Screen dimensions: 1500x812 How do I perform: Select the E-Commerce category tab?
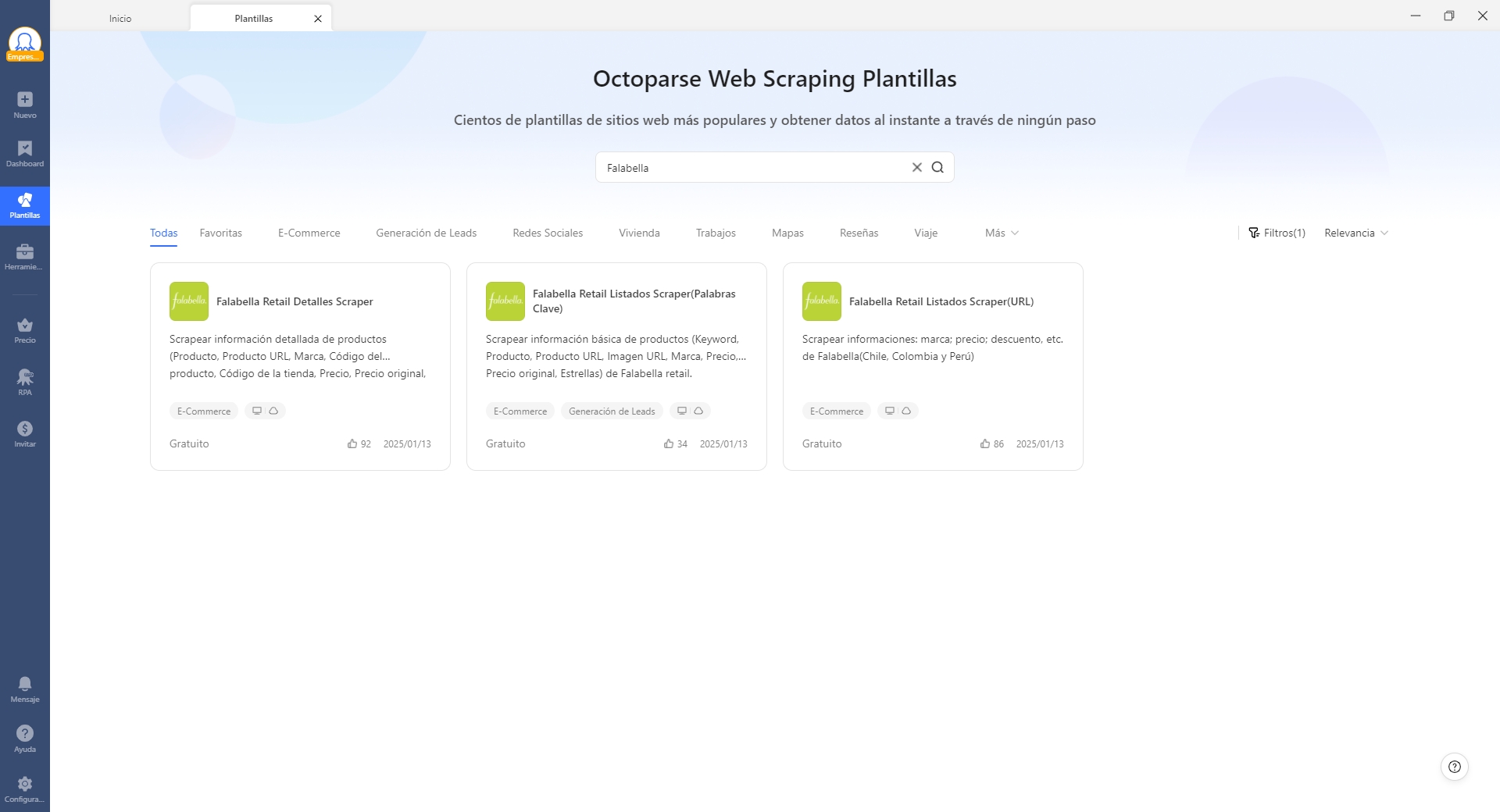(x=309, y=233)
